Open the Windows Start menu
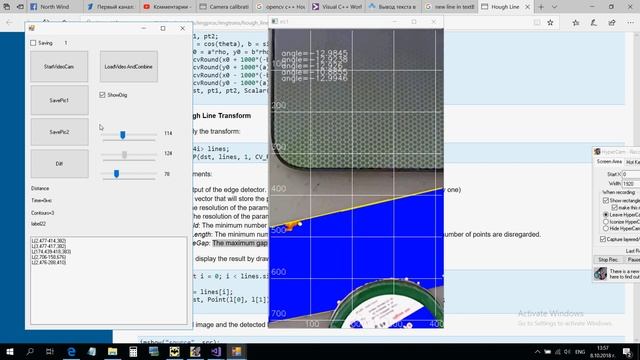640x360 pixels. 9,351
